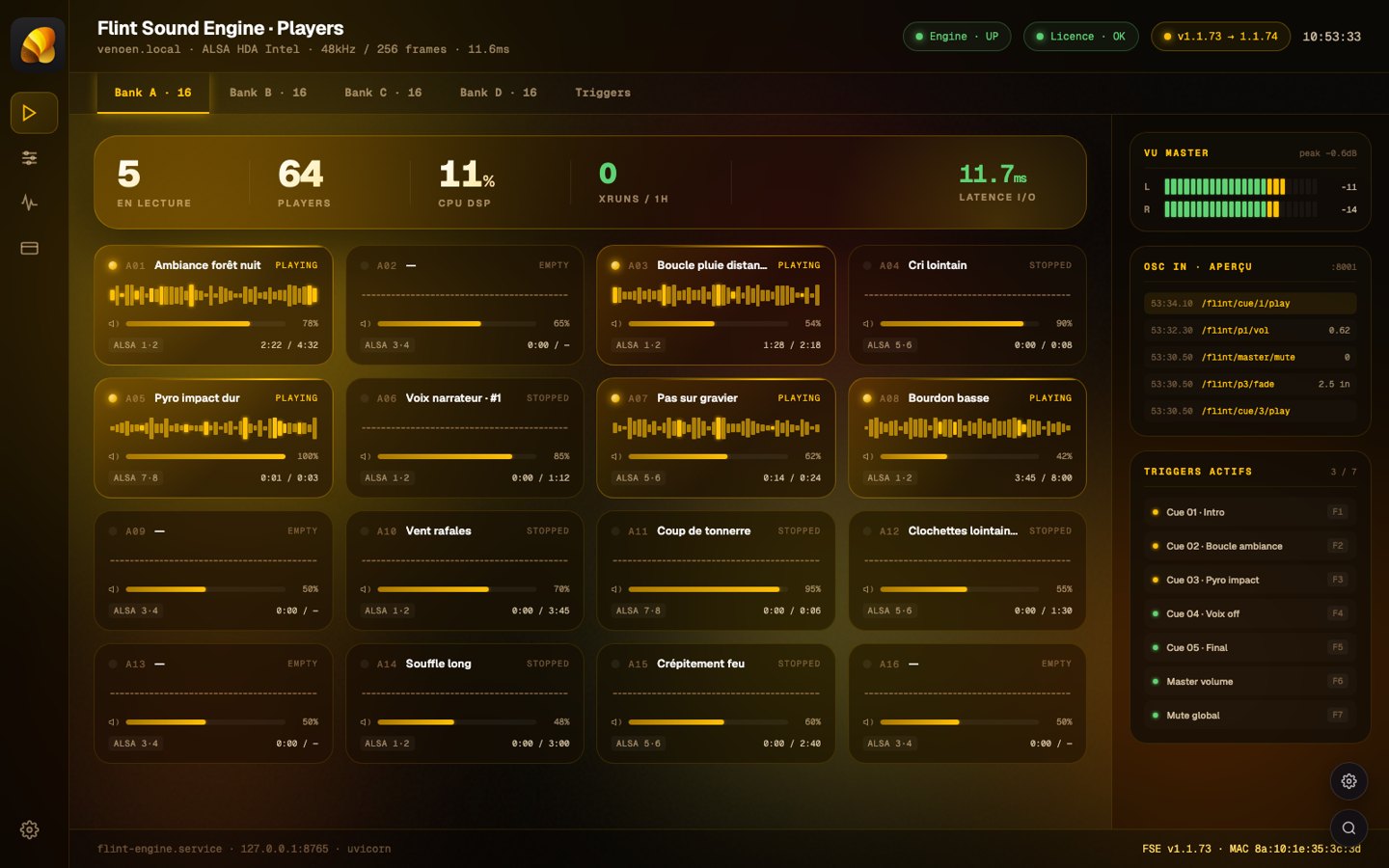
Task: Click the OSC port :8001 label
Action: 1344,267
